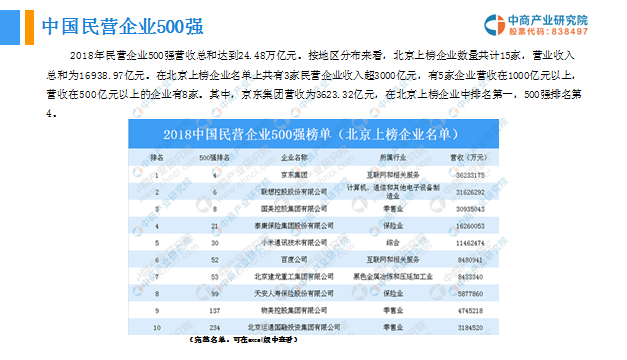
Task: Select the 联想控股股份有限公司 table cell
Action: pos(294,192)
